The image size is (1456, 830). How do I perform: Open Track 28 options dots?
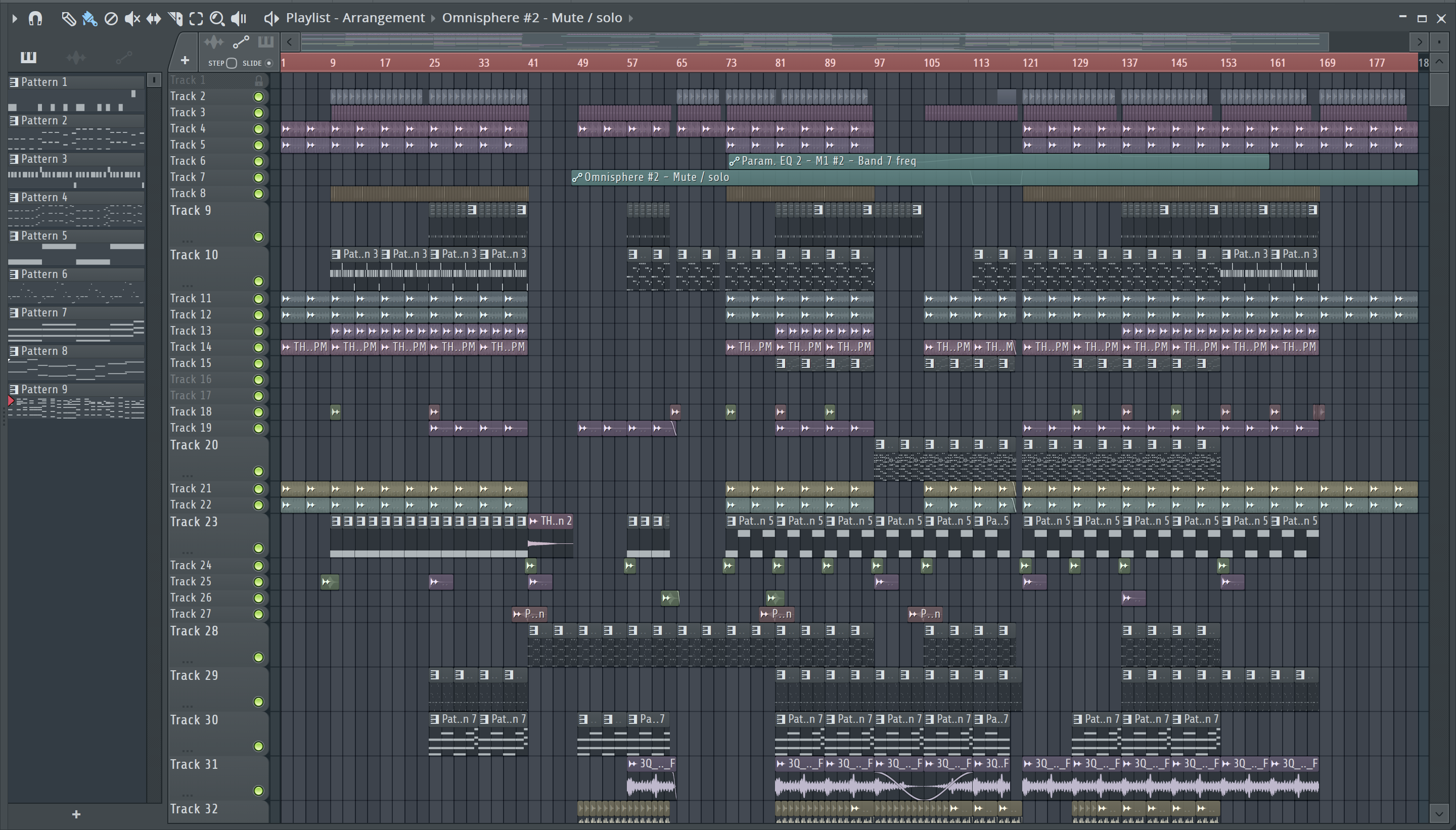tap(187, 662)
